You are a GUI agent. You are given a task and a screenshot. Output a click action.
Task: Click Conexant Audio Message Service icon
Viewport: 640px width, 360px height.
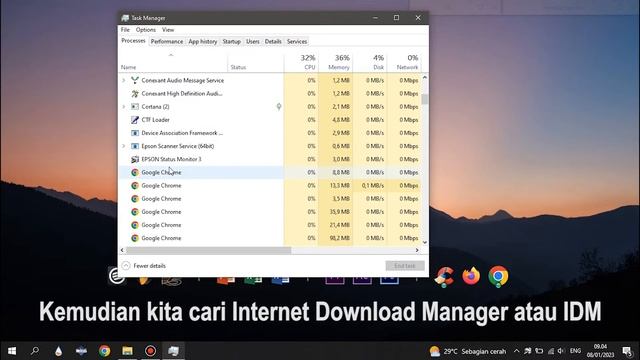click(x=135, y=80)
